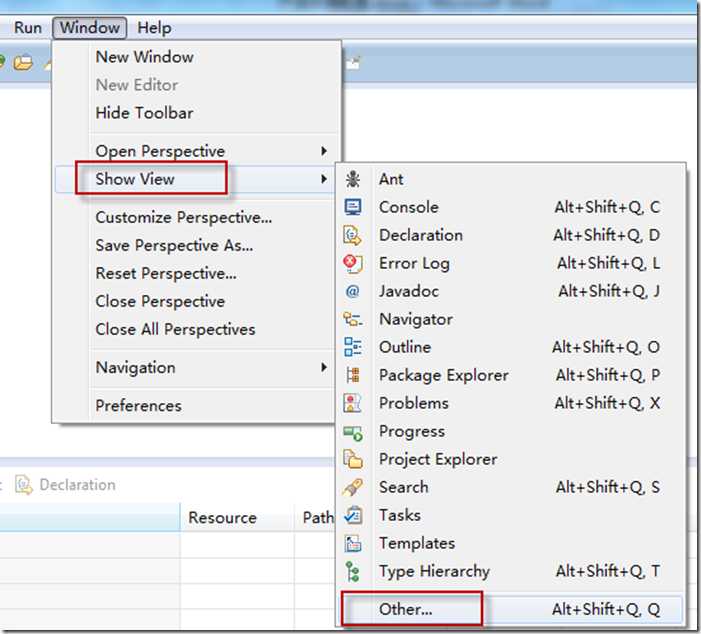Click the Type Hierarchy icon
701x634 pixels.
click(x=353, y=571)
